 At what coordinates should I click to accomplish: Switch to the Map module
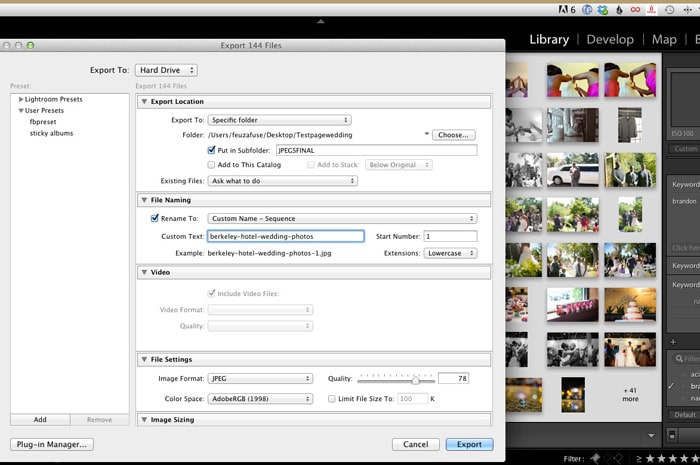click(x=664, y=39)
